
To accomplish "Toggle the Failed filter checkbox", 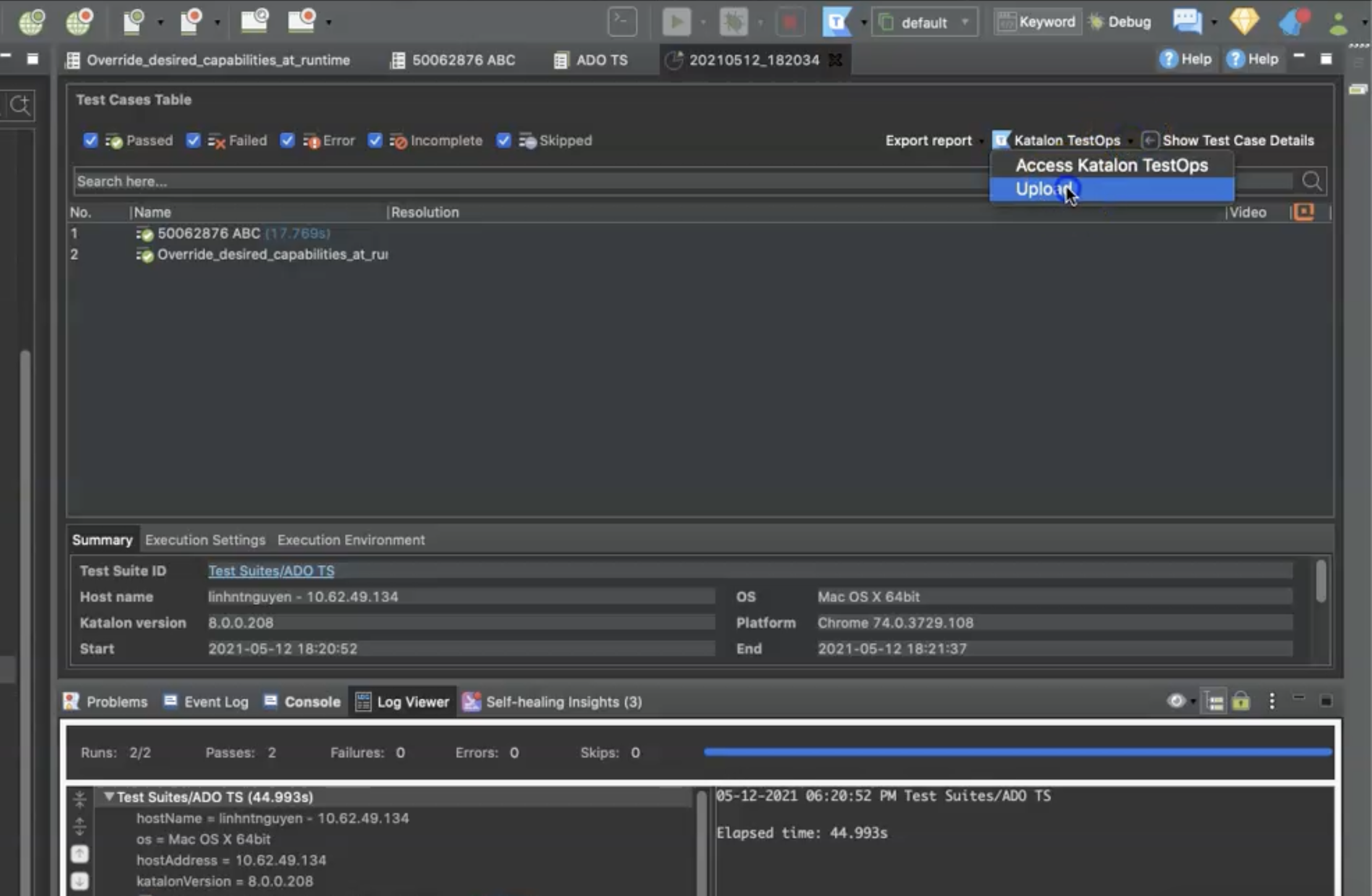I will (x=193, y=140).
